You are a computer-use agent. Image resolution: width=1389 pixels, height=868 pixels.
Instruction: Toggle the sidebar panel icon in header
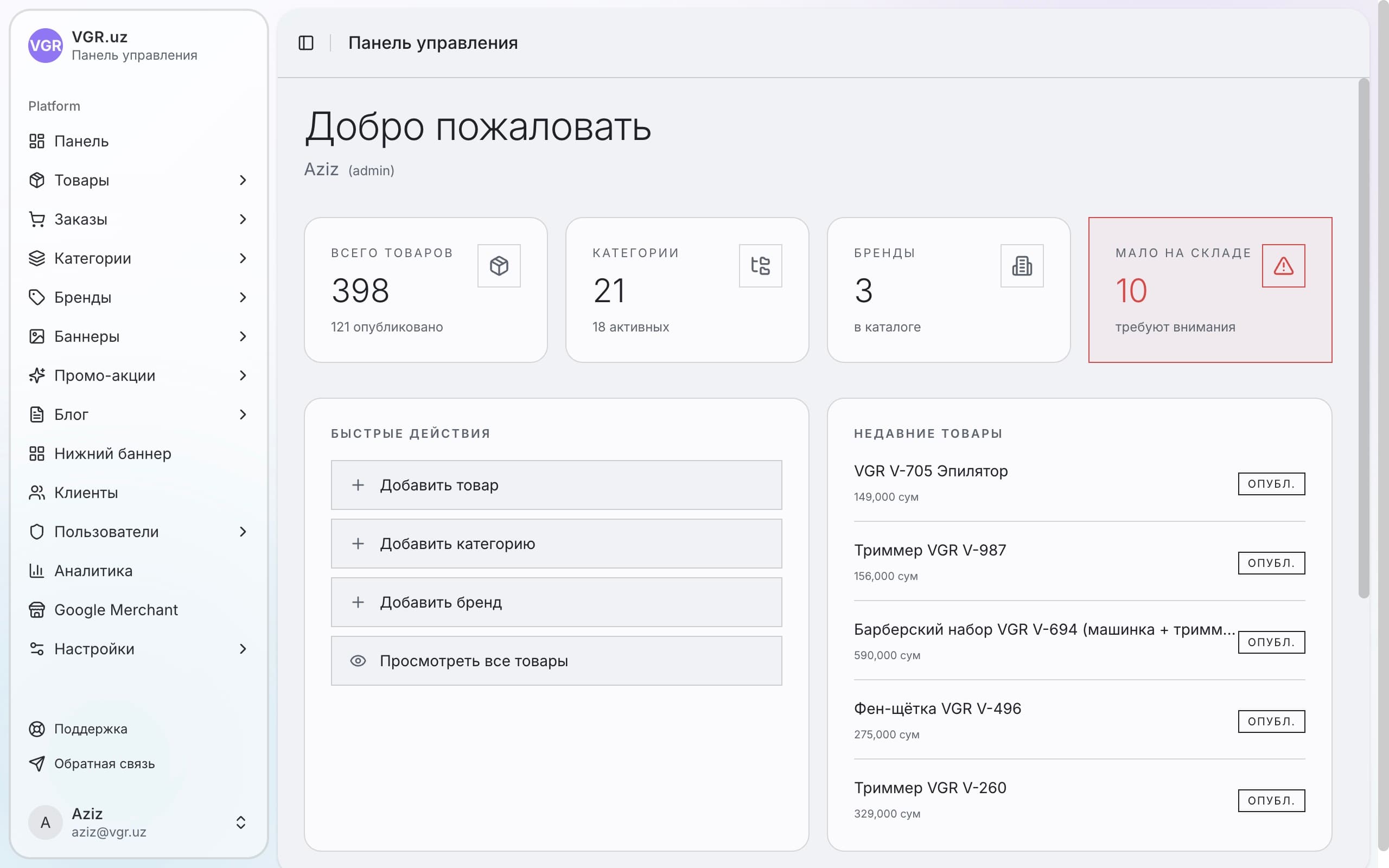pyautogui.click(x=306, y=43)
